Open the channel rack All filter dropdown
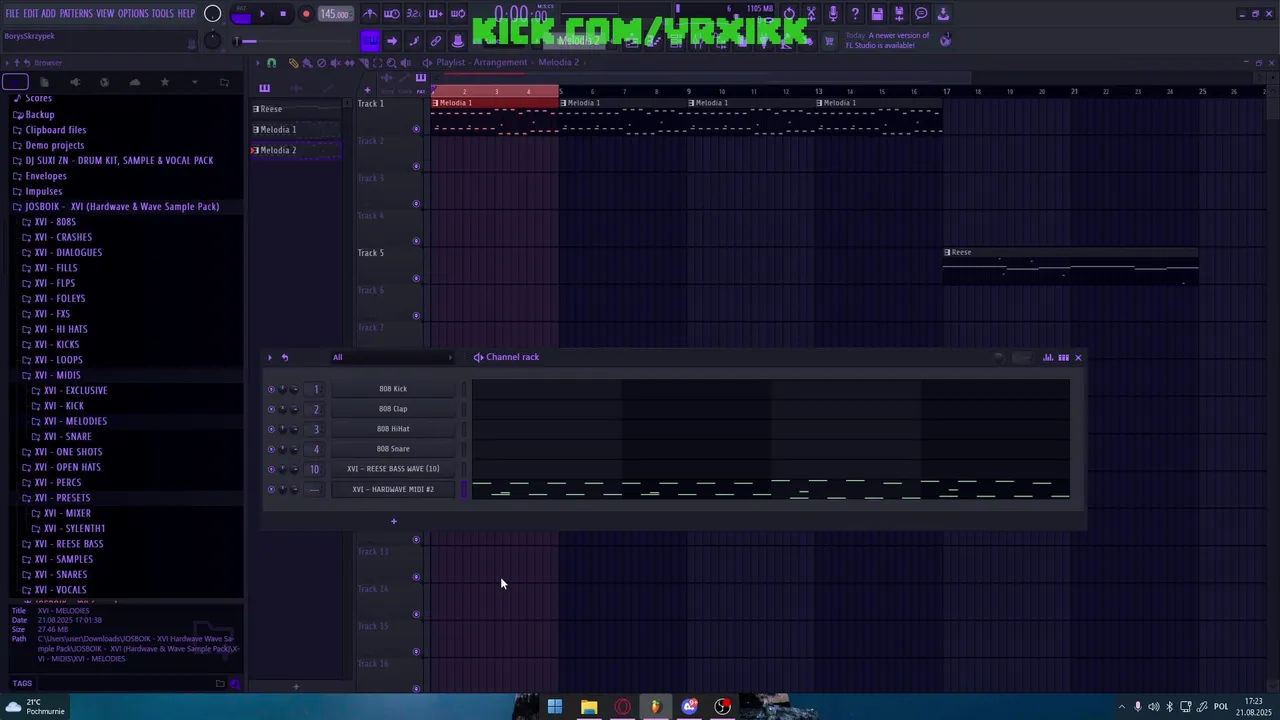Viewport: 1280px width, 720px height. click(392, 357)
